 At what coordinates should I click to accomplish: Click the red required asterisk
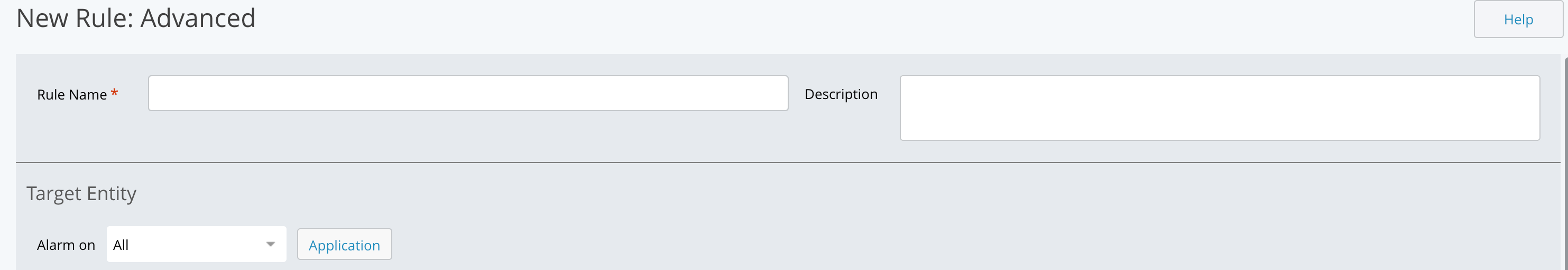tap(114, 93)
